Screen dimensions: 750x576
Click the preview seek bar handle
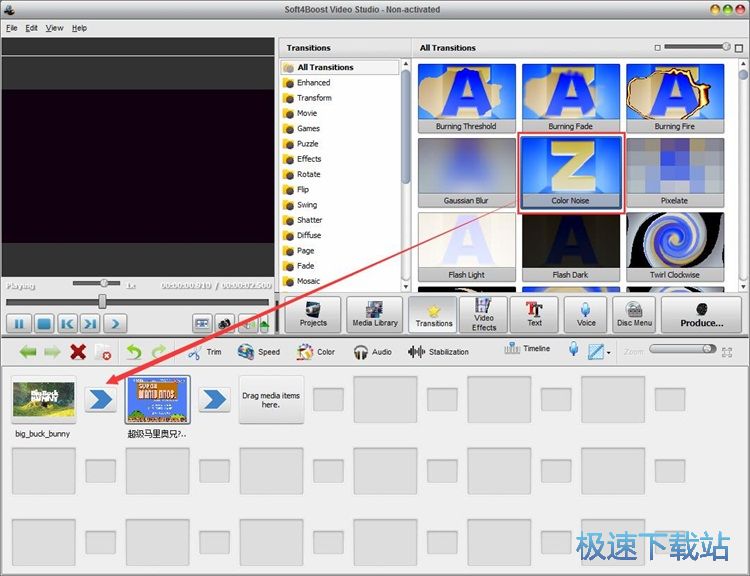click(102, 302)
